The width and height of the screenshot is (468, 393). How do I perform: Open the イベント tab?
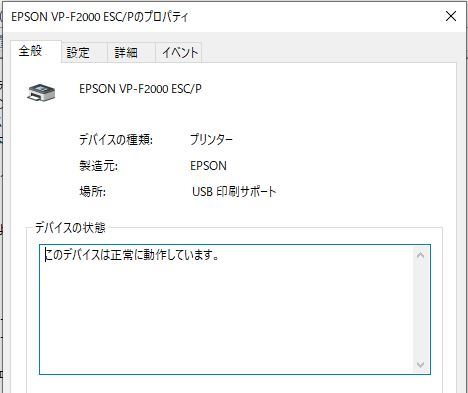tap(179, 53)
